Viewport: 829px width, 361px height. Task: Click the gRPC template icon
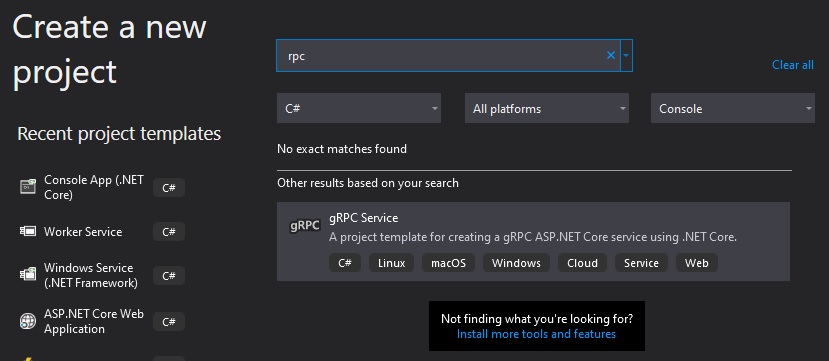305,226
